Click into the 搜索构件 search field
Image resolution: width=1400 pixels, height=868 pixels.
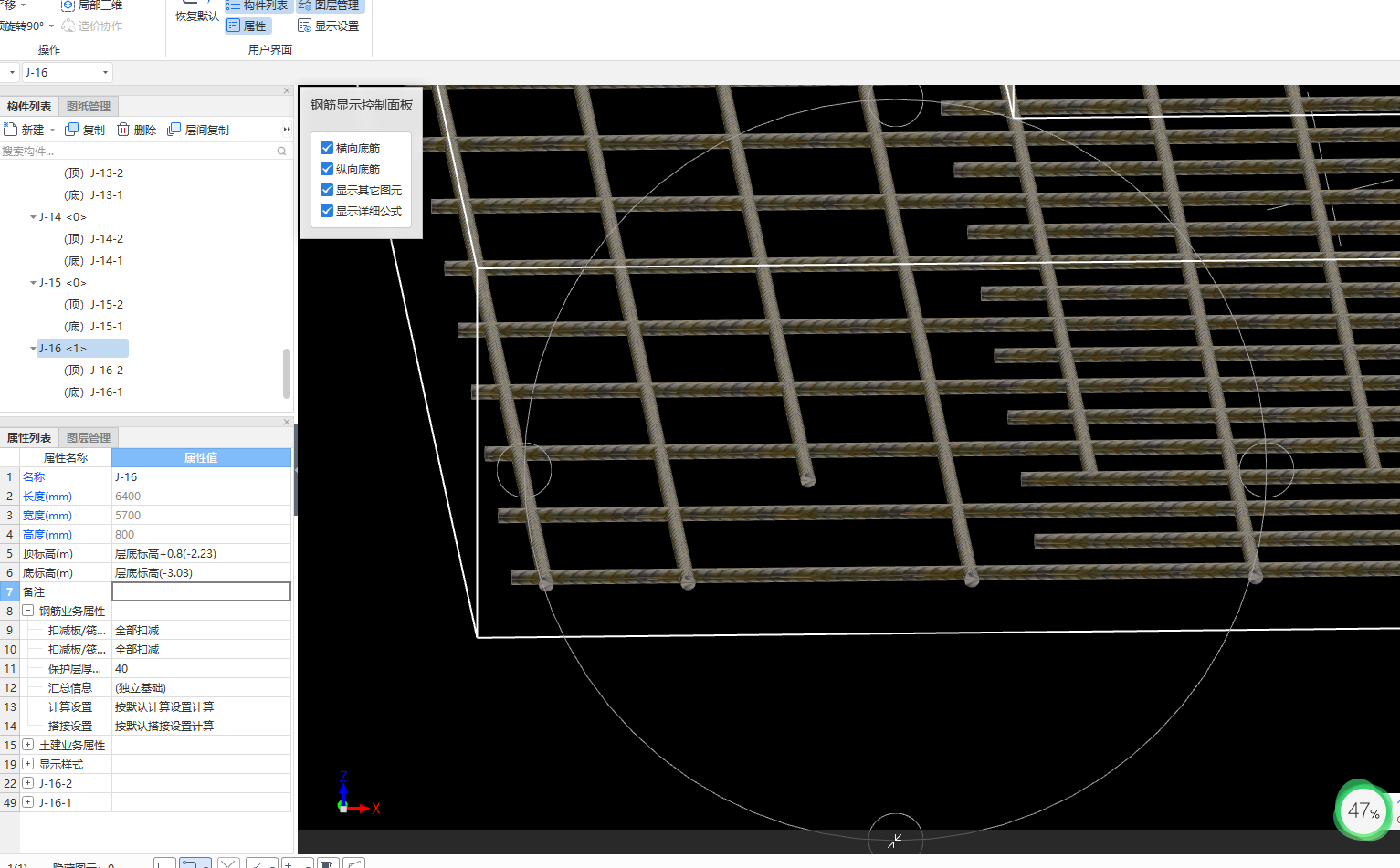[137, 152]
